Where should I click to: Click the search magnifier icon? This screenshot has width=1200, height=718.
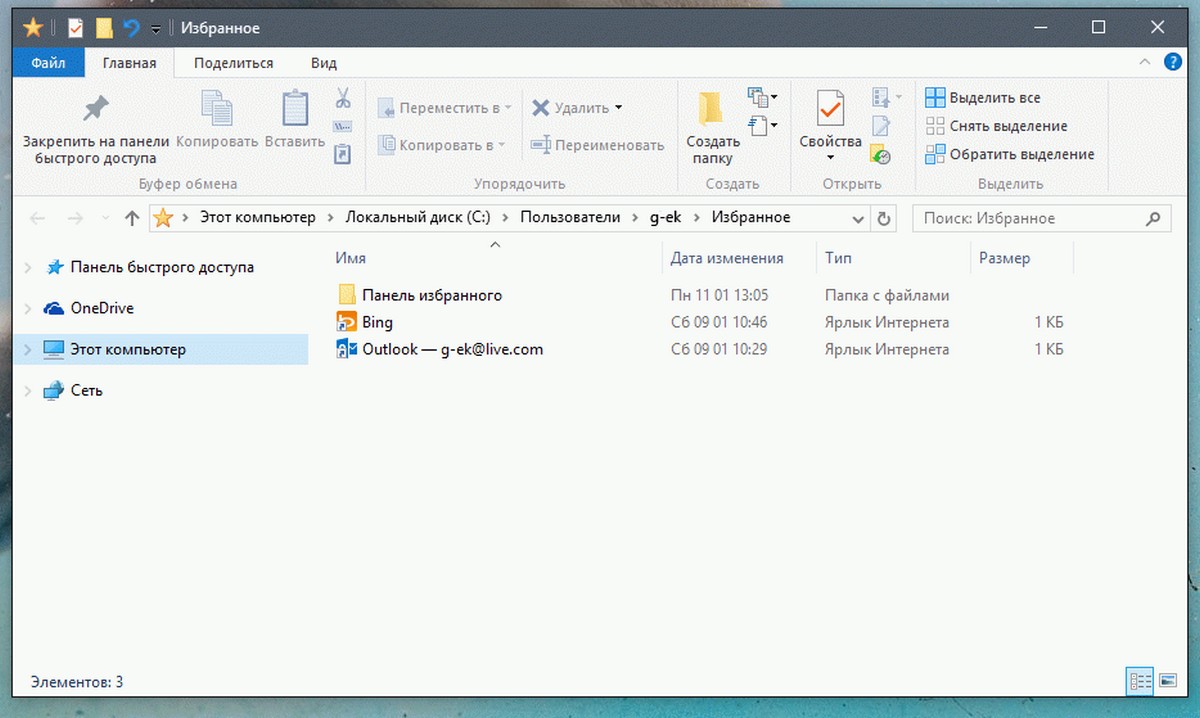tap(1153, 218)
